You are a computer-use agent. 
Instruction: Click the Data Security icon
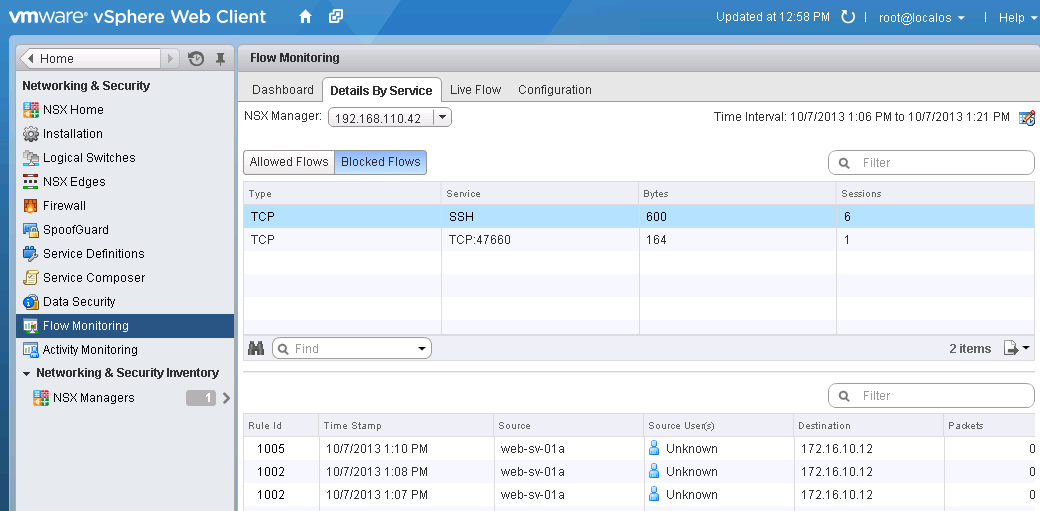pos(31,301)
